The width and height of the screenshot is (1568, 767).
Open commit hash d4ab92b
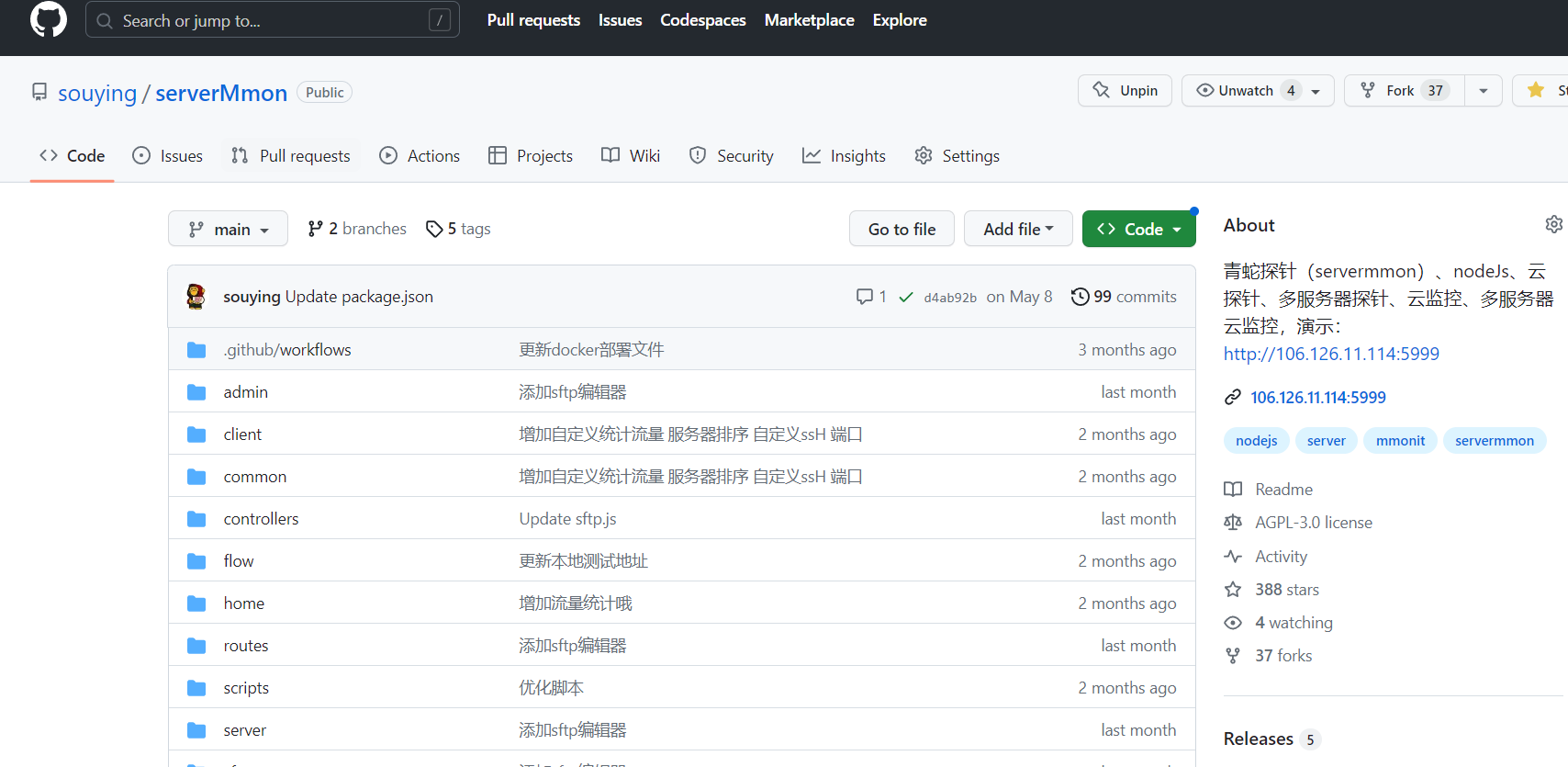click(x=950, y=298)
